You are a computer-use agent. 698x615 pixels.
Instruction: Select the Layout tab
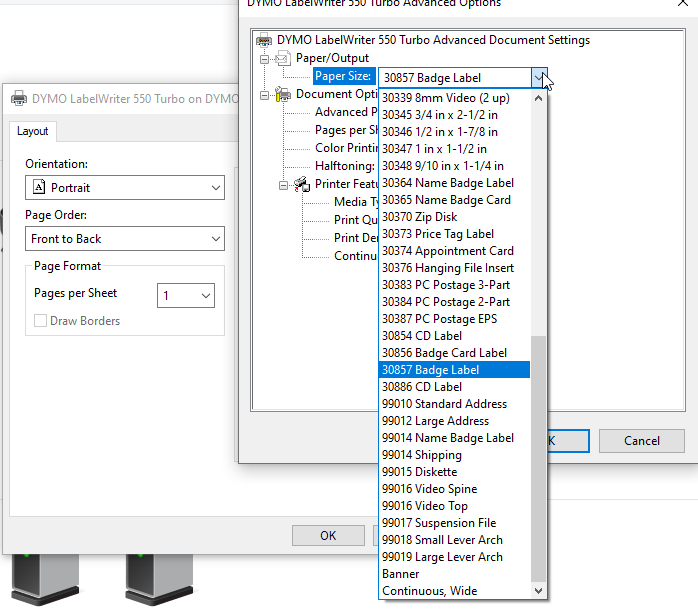33,131
